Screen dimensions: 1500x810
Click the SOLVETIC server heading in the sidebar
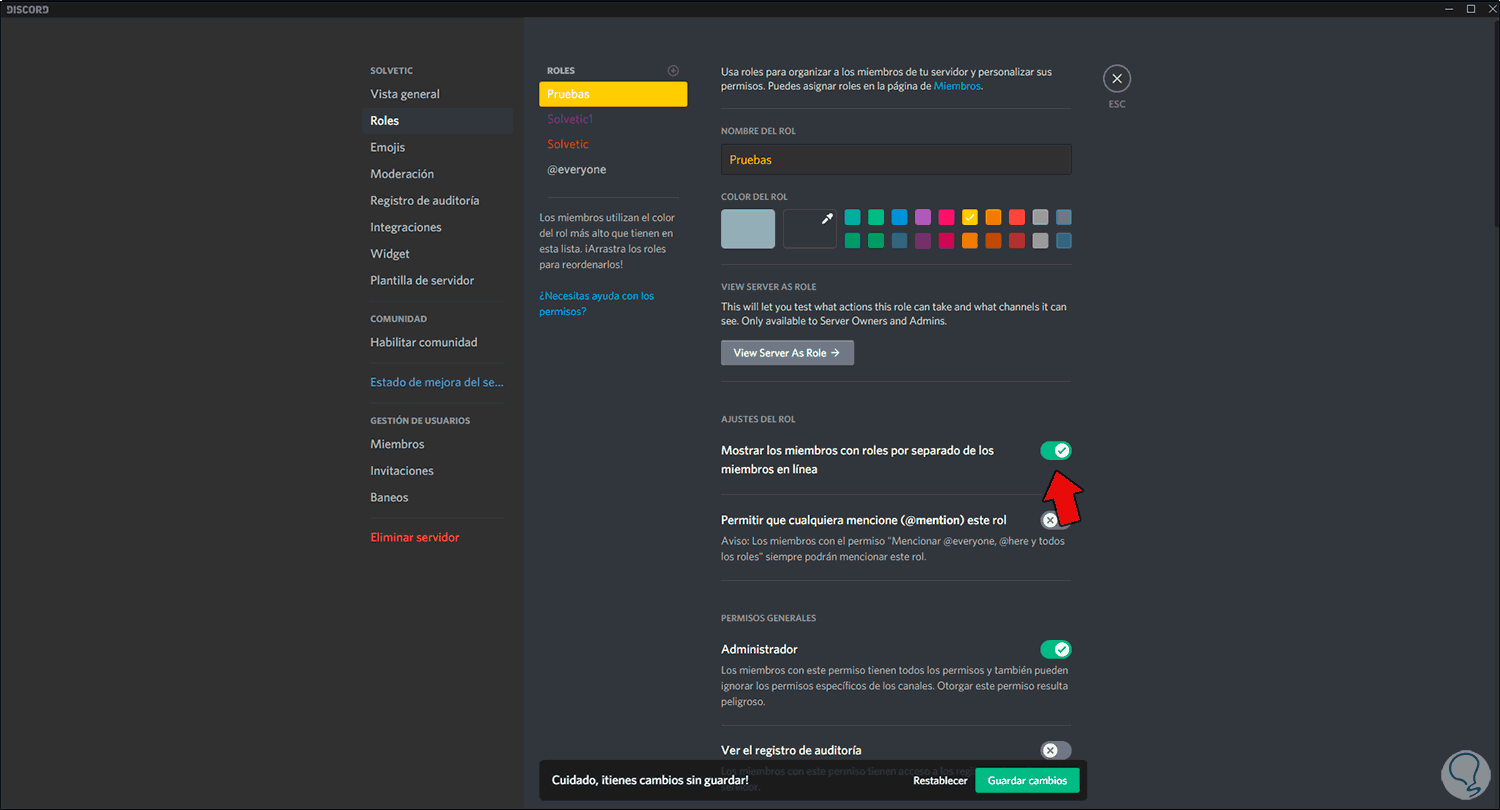[x=391, y=71]
